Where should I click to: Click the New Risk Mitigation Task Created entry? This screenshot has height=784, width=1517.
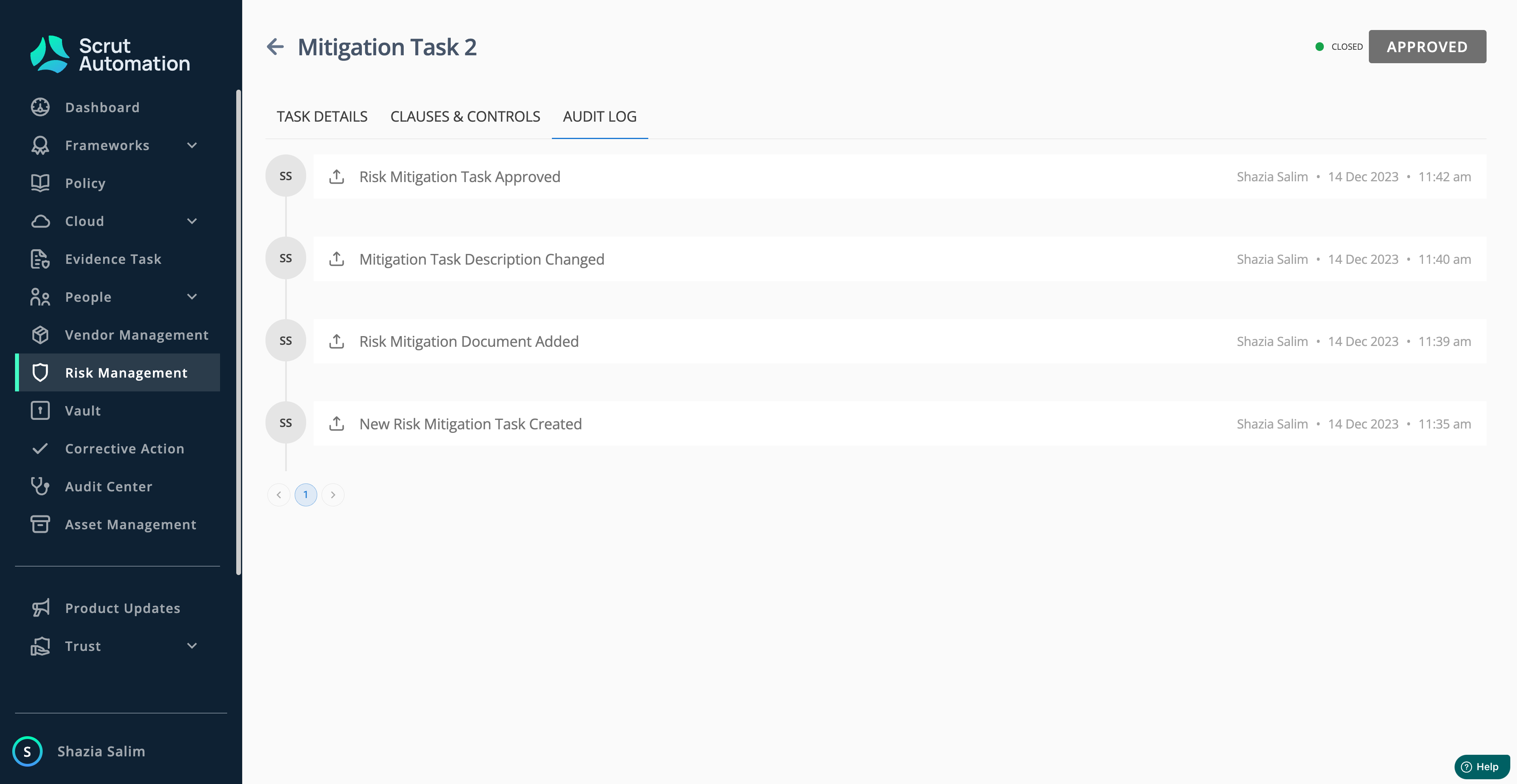tap(899, 424)
